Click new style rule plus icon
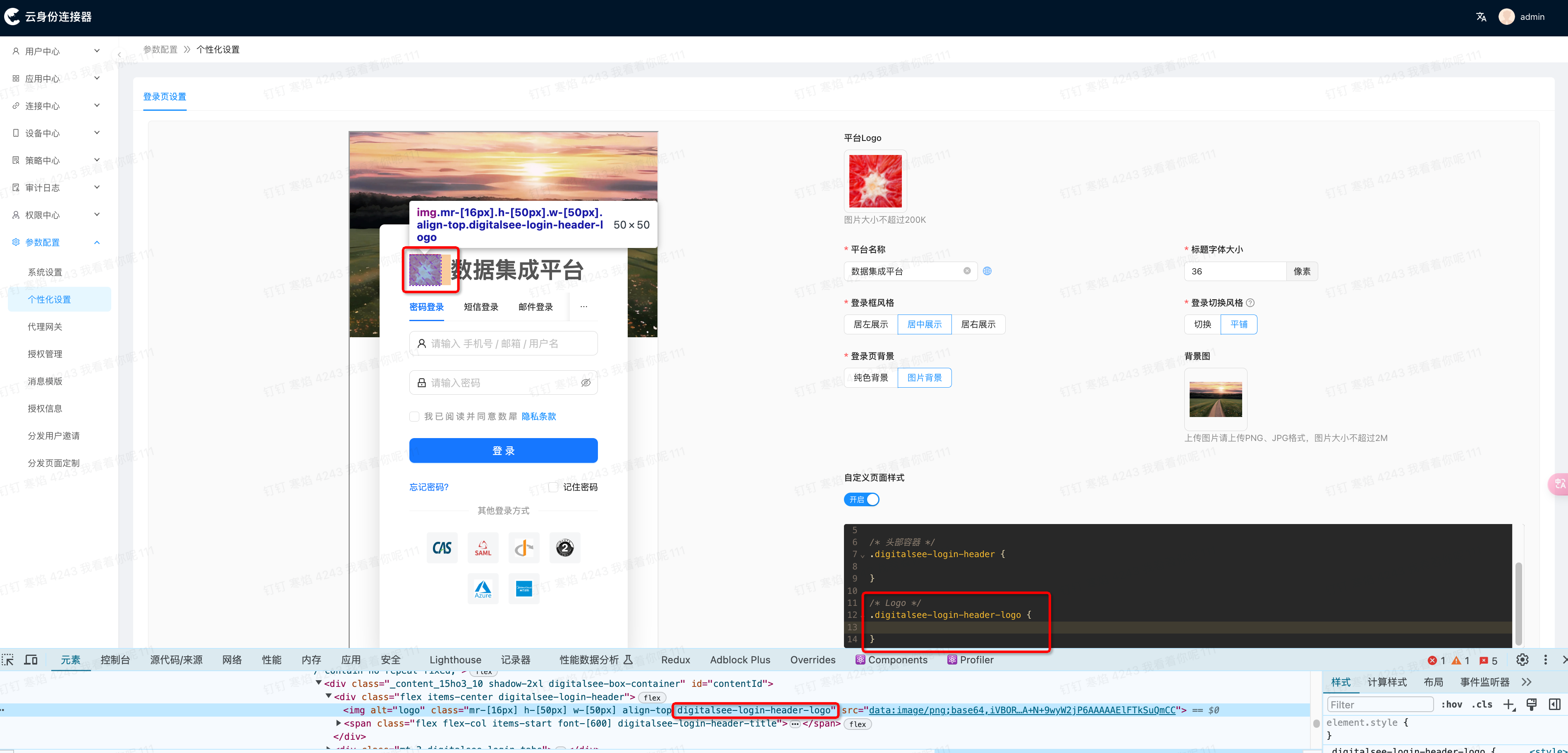1568x753 pixels. coord(1509,704)
